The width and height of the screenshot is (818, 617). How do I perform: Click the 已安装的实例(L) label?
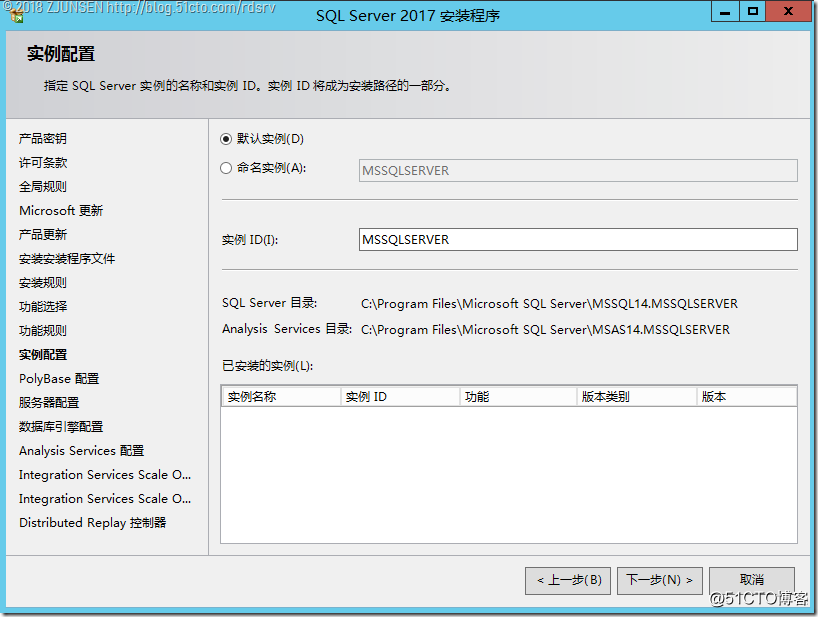click(268, 366)
